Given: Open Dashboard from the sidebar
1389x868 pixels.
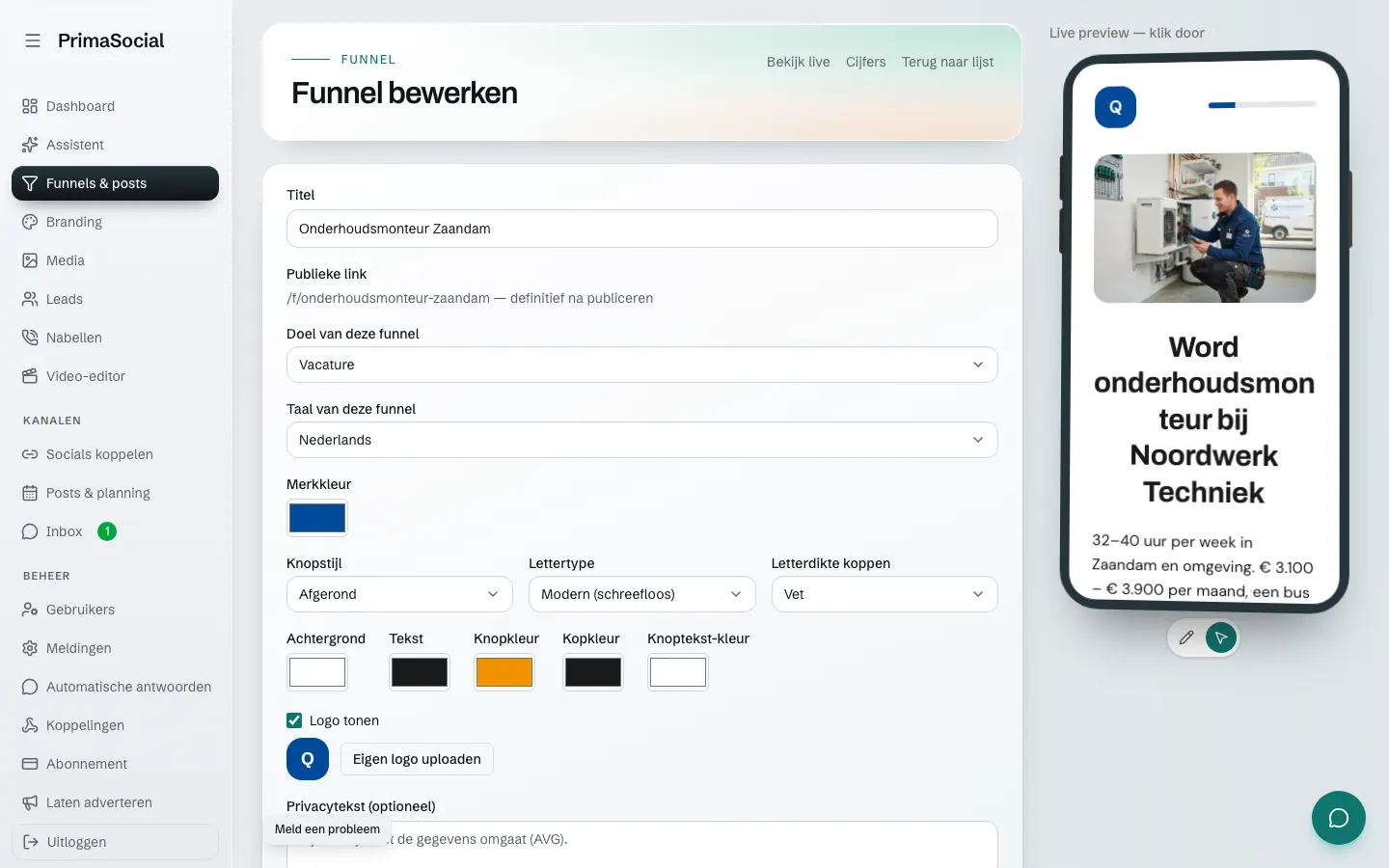Looking at the screenshot, I should [115, 106].
